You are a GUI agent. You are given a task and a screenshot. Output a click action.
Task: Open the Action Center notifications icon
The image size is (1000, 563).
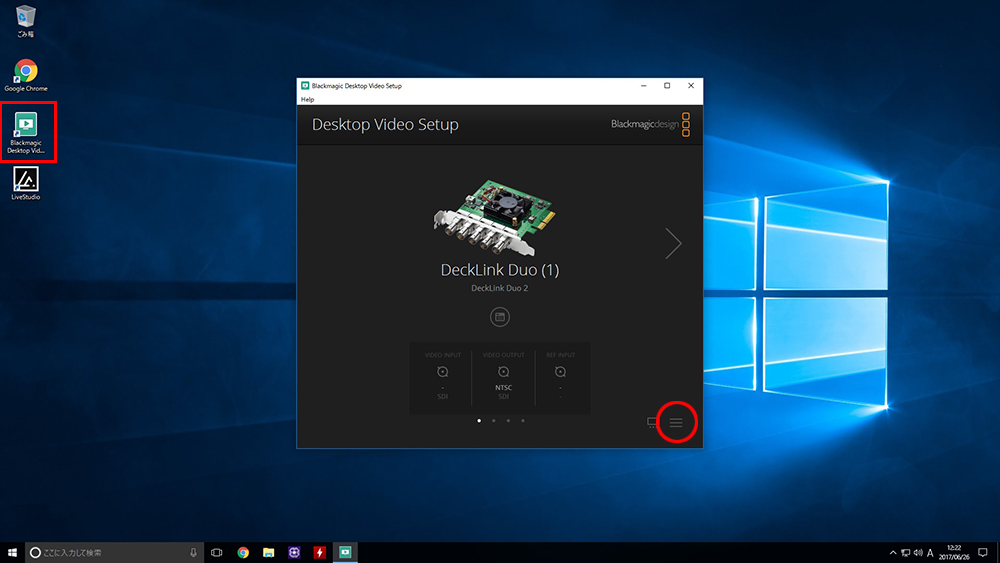click(983, 552)
